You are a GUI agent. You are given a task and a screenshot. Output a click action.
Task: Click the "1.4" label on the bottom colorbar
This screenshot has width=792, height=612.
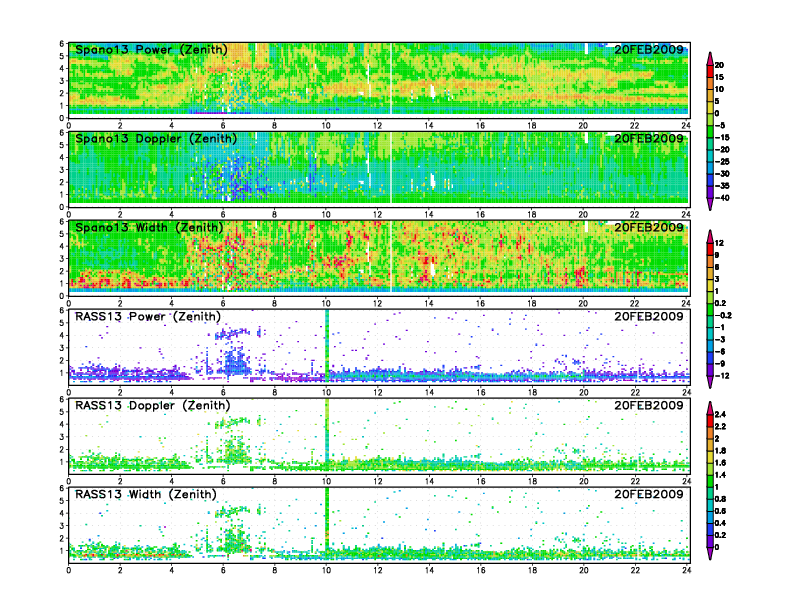[721, 475]
